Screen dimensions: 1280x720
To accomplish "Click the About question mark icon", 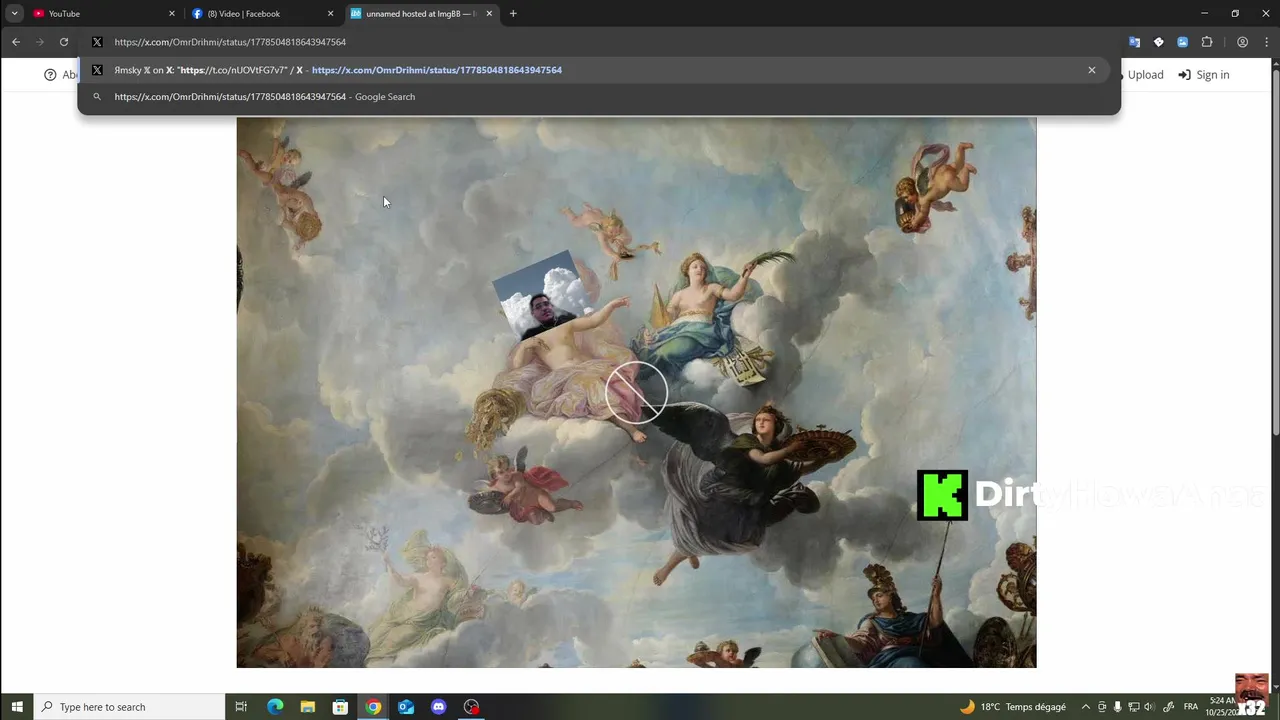I will click(50, 75).
